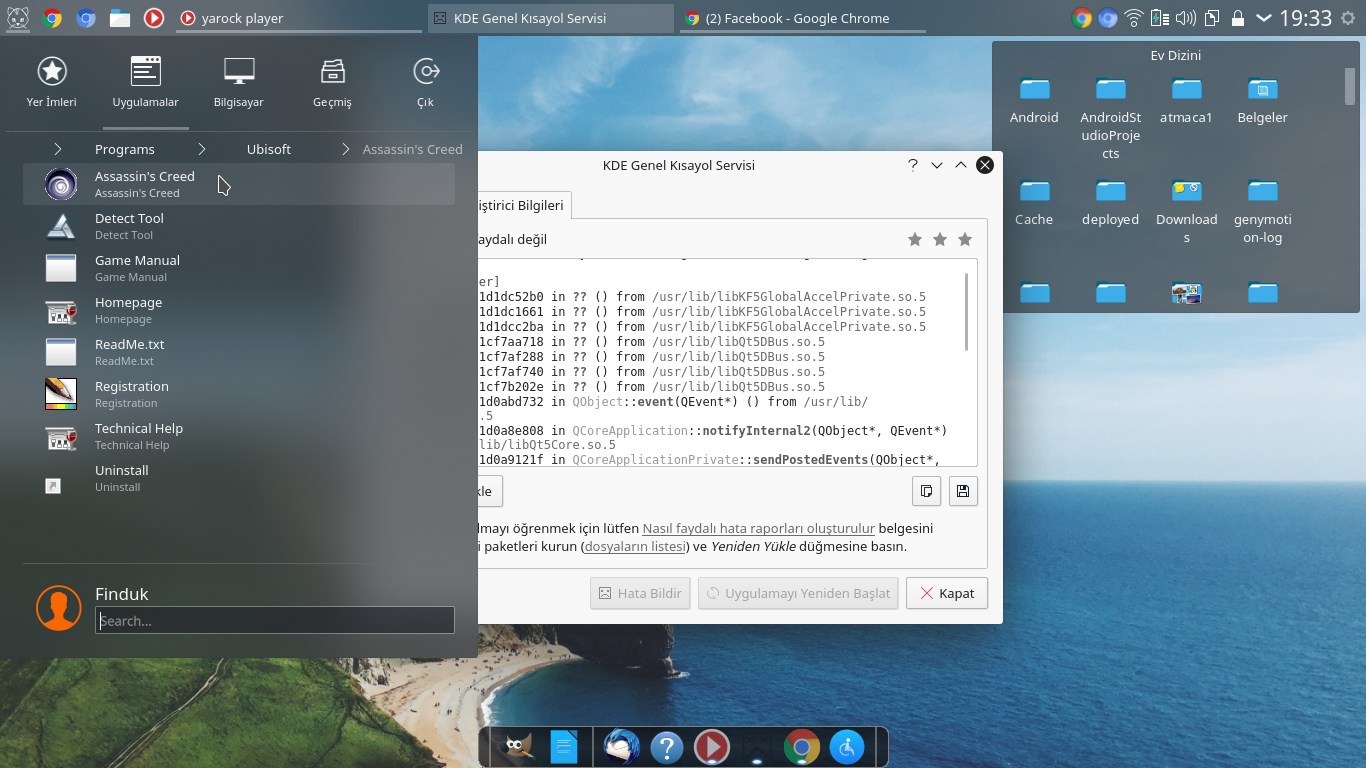Click the launcher Search field

pyautogui.click(x=275, y=620)
